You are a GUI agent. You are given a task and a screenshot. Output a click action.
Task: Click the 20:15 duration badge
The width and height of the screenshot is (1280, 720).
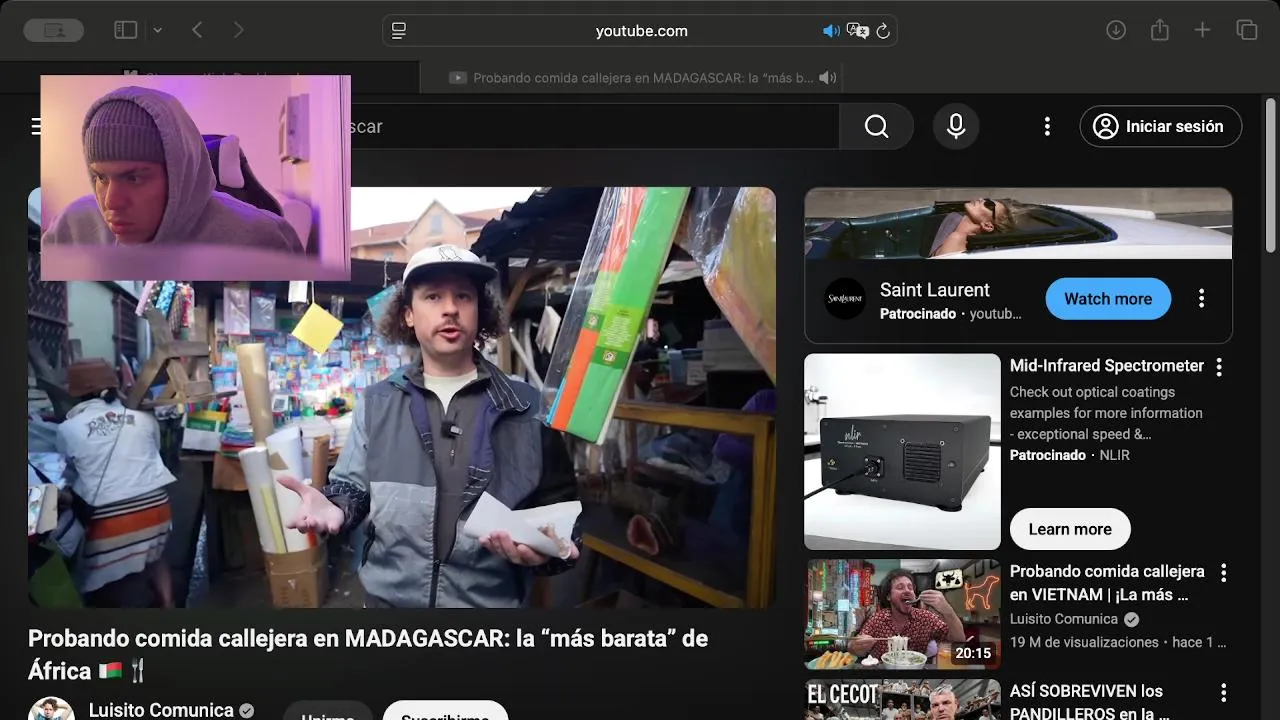(973, 653)
